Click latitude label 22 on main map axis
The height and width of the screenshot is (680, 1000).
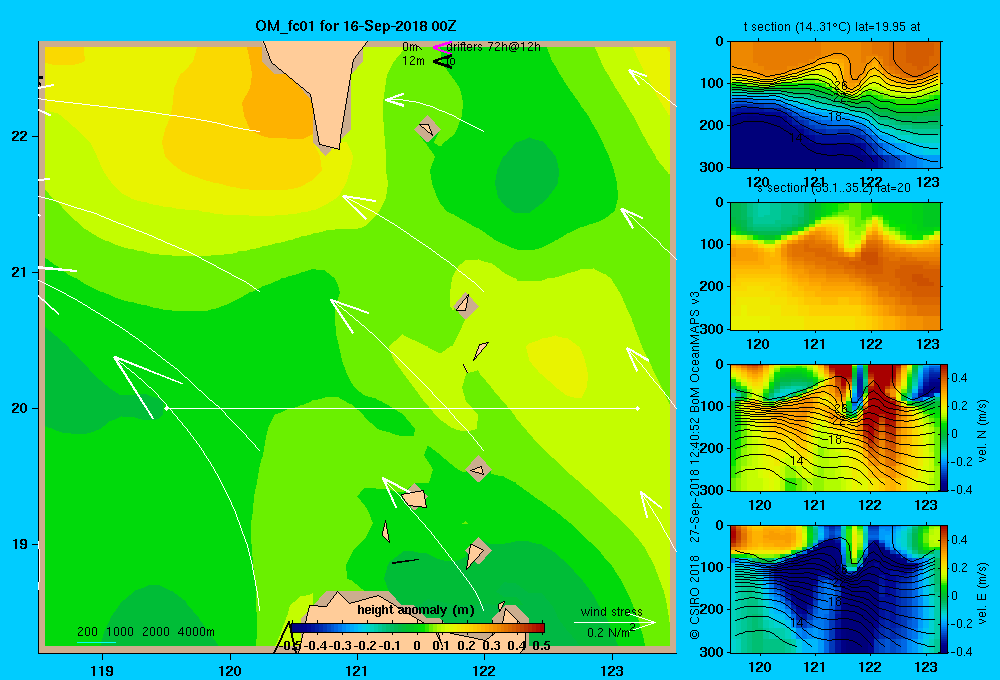tap(20, 136)
